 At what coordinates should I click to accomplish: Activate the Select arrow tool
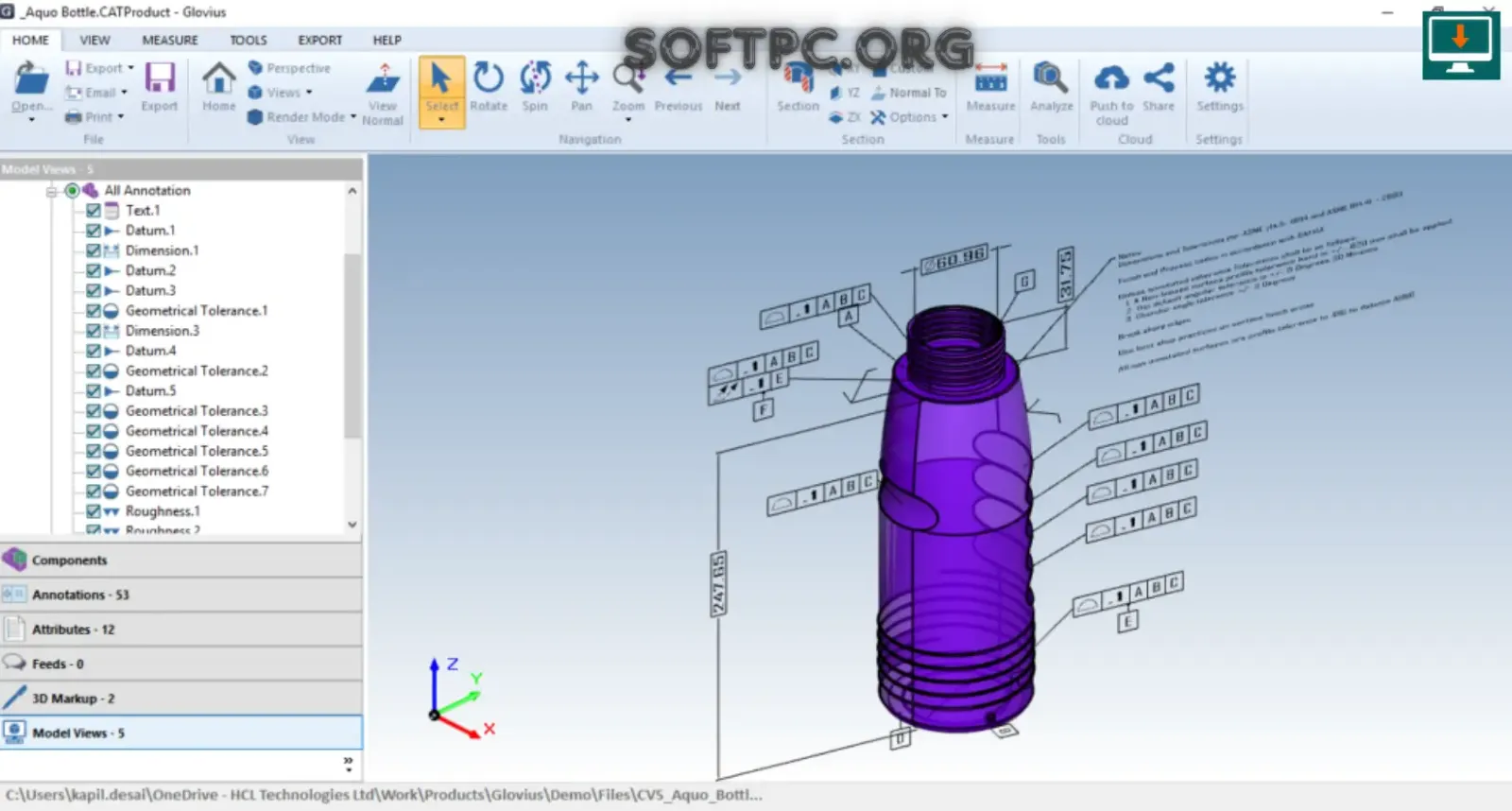pos(441,78)
